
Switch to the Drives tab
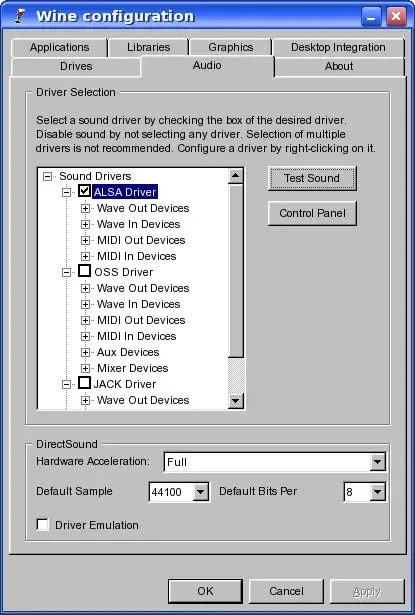[76, 66]
